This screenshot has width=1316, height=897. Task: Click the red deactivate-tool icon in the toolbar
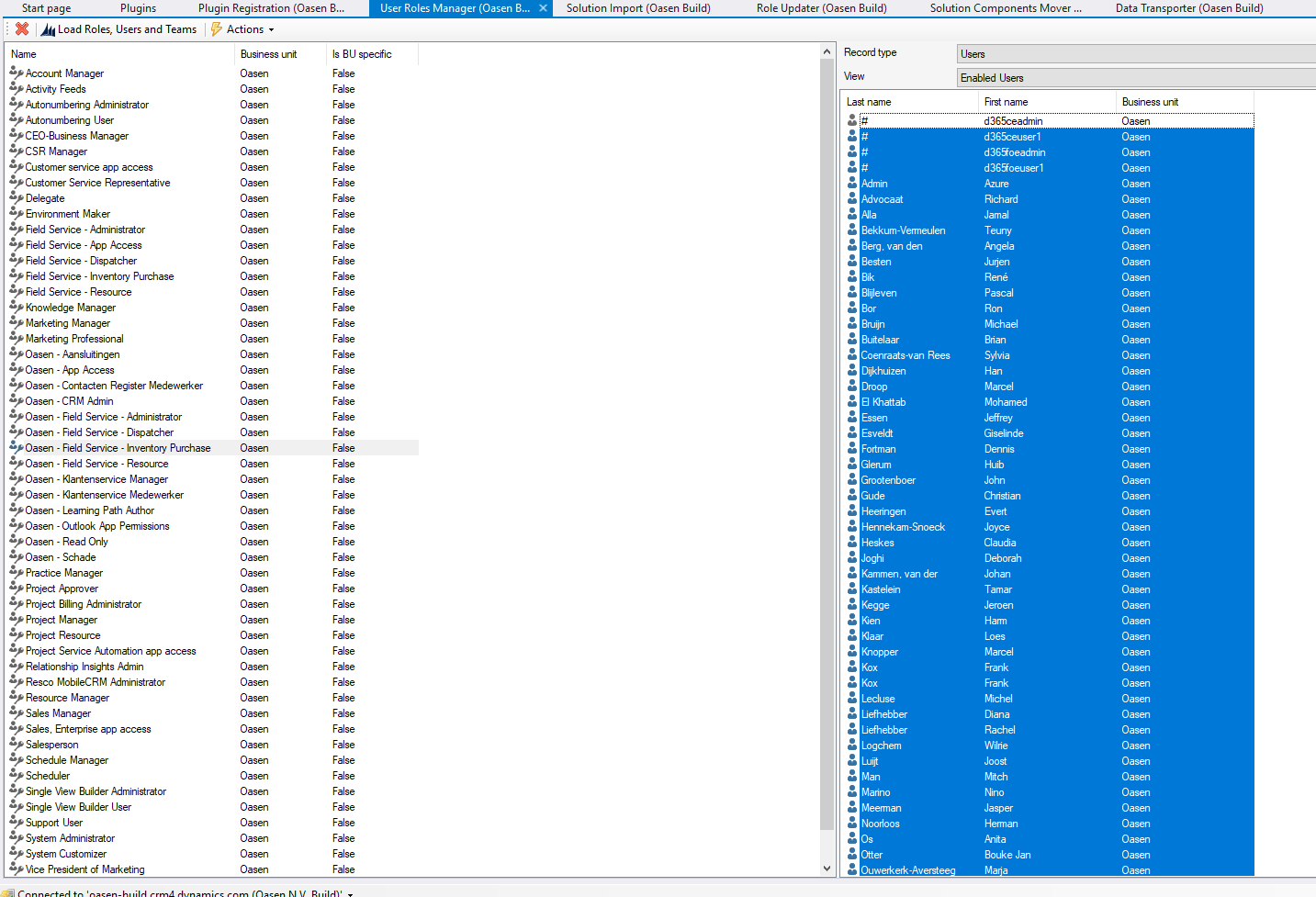(22, 28)
